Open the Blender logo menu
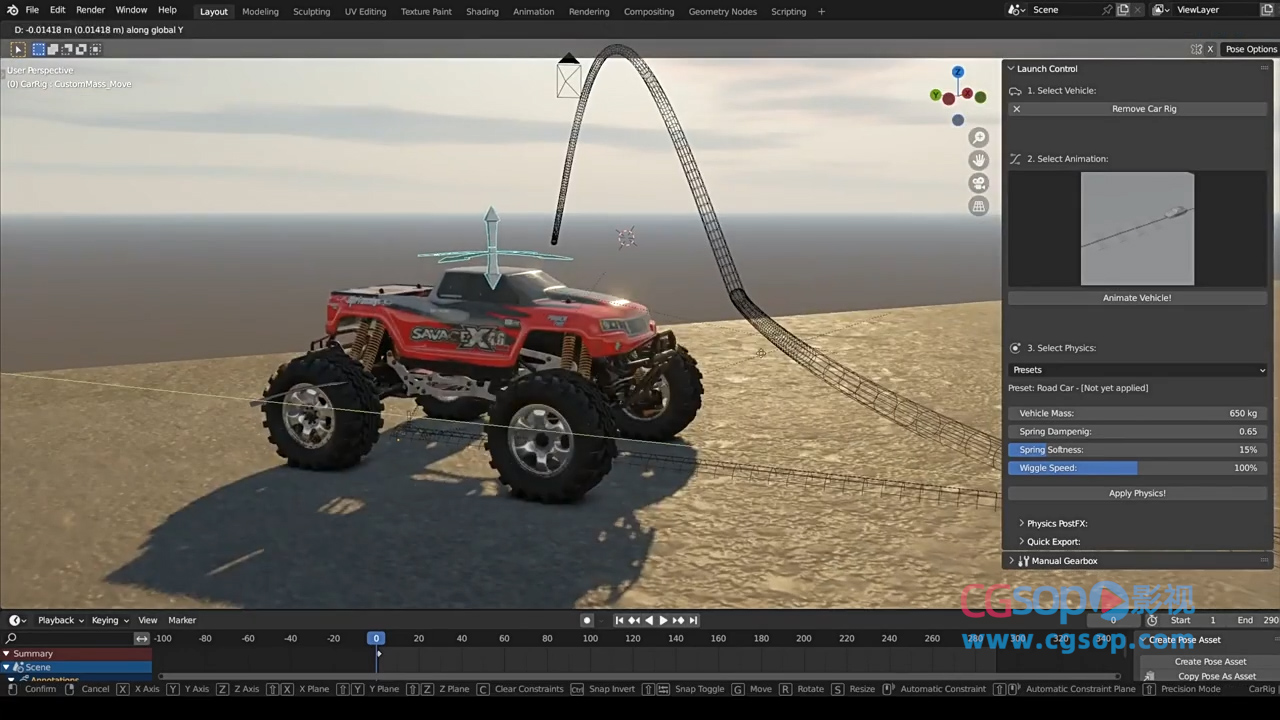The width and height of the screenshot is (1280, 720). coord(12,10)
